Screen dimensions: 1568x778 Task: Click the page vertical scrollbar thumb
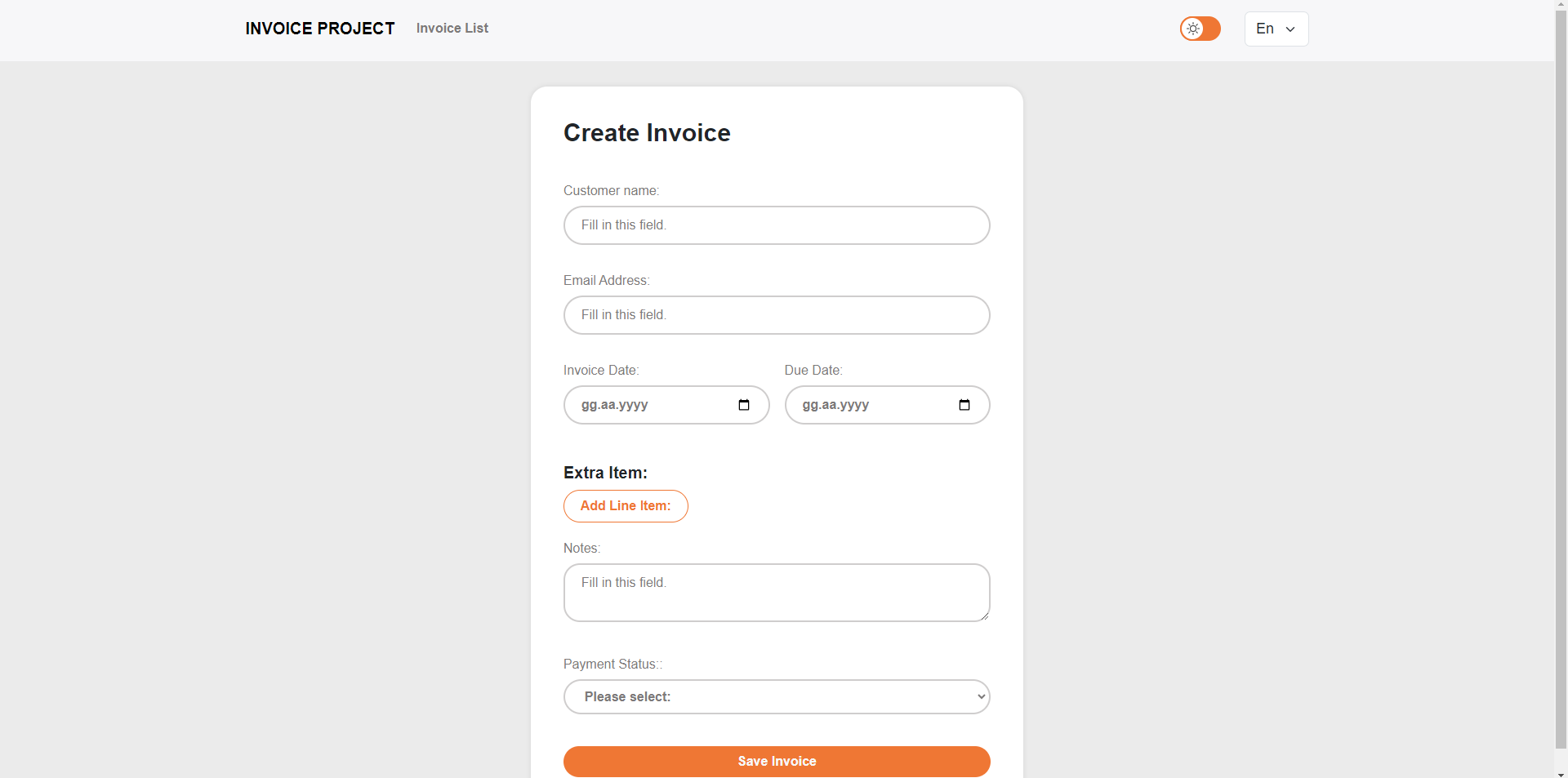(1561, 380)
